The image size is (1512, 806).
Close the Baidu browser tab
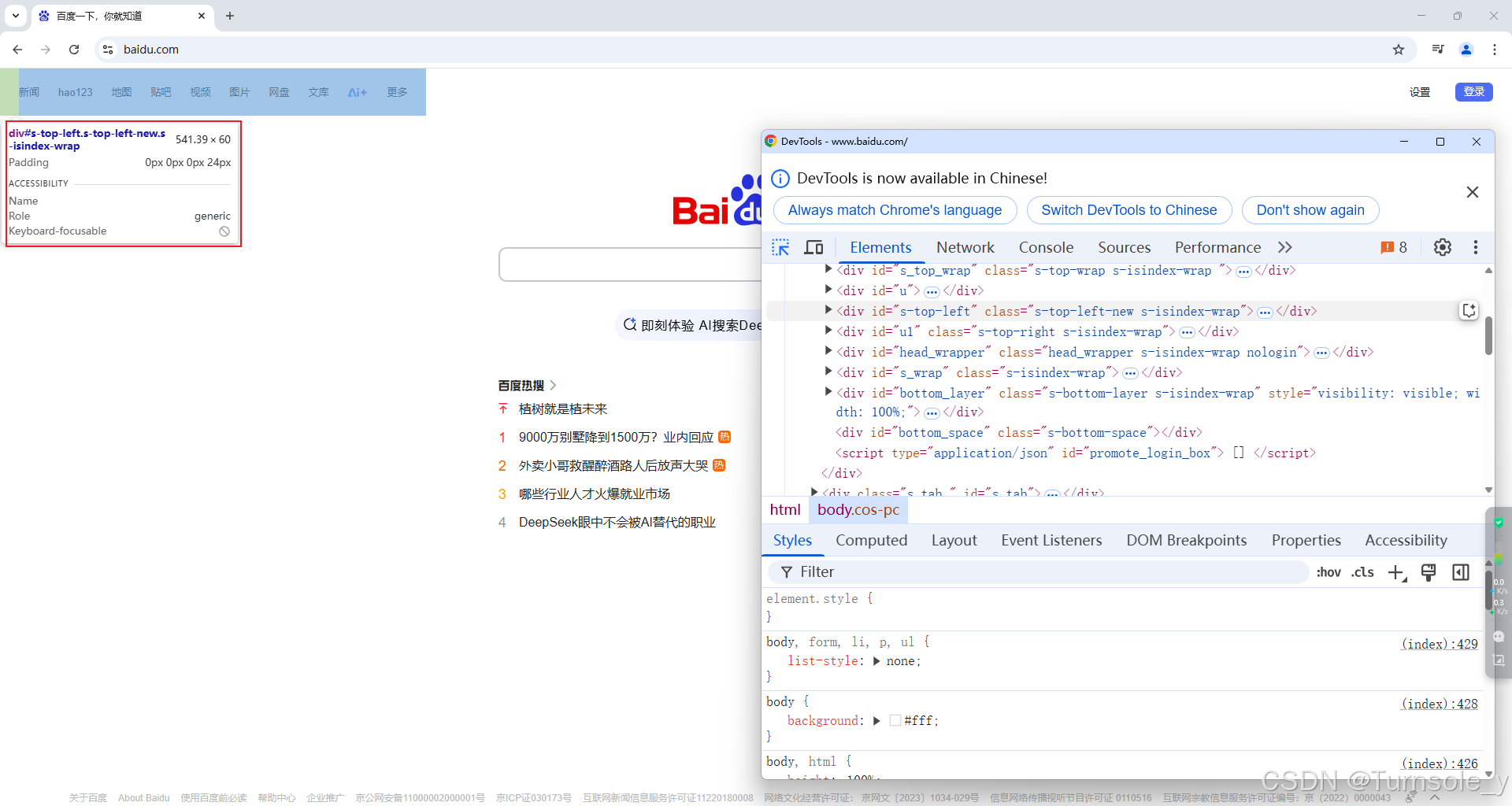coord(202,16)
